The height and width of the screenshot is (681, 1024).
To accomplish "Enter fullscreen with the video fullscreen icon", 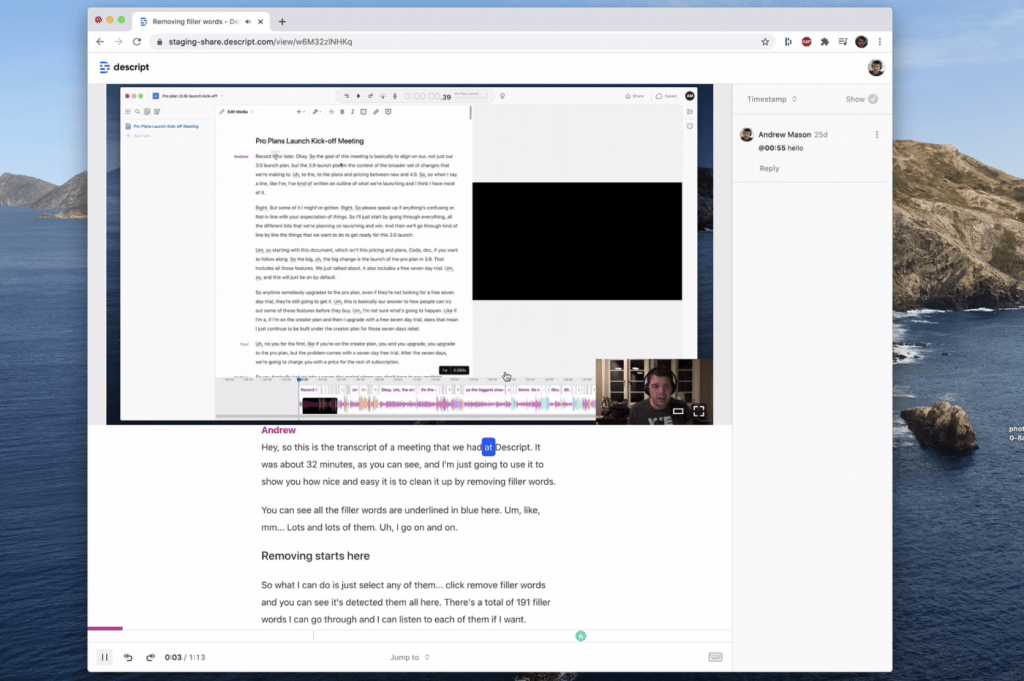I will click(x=699, y=411).
